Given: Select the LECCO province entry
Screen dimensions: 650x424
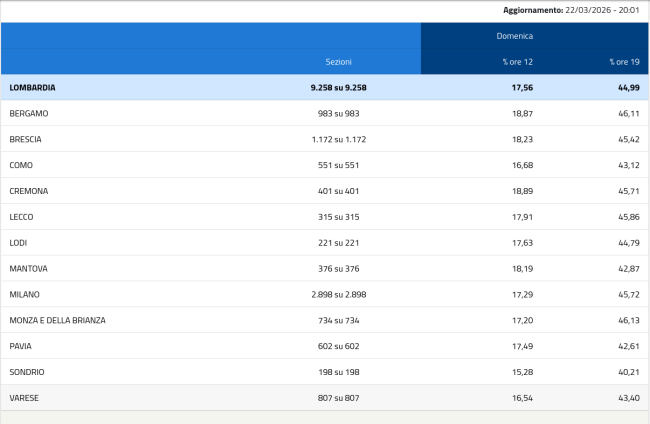Looking at the screenshot, I should coord(23,217).
